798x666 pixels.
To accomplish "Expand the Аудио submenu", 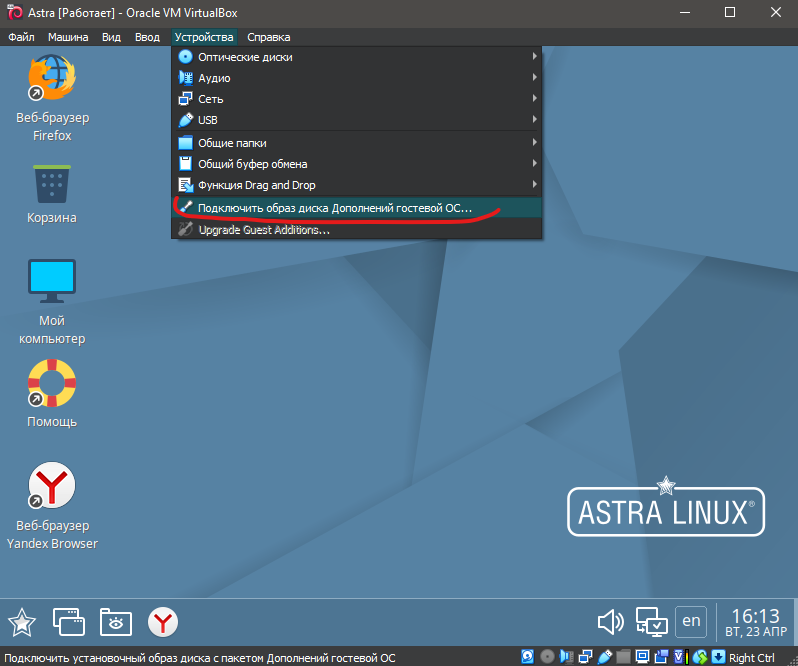I will tap(357, 78).
